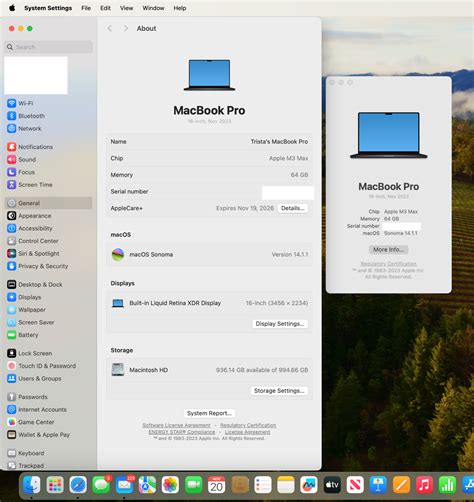
Task: Click the Built-in Liquid Retina XDR Display row
Action: point(209,303)
